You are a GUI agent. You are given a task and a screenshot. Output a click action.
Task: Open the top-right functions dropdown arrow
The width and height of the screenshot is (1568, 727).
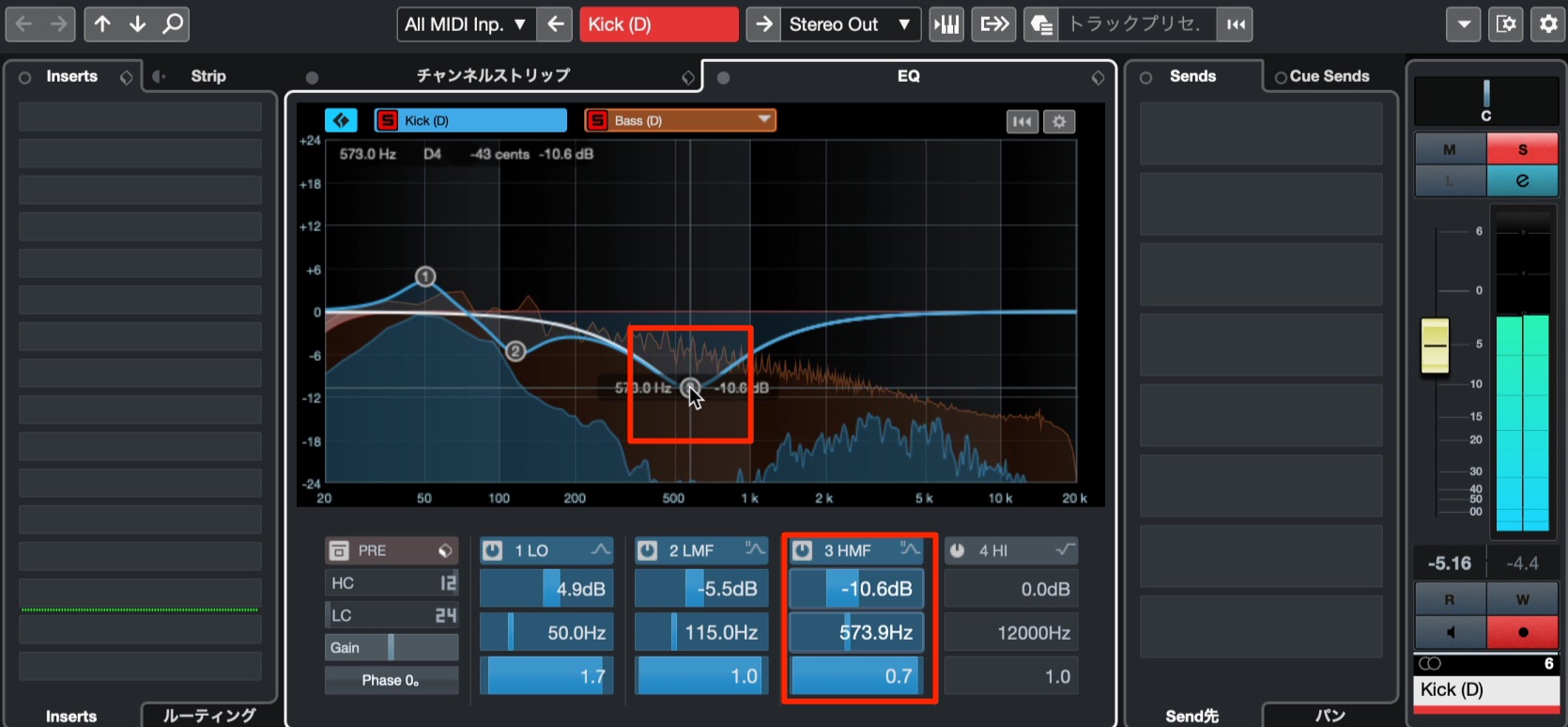click(x=1464, y=24)
